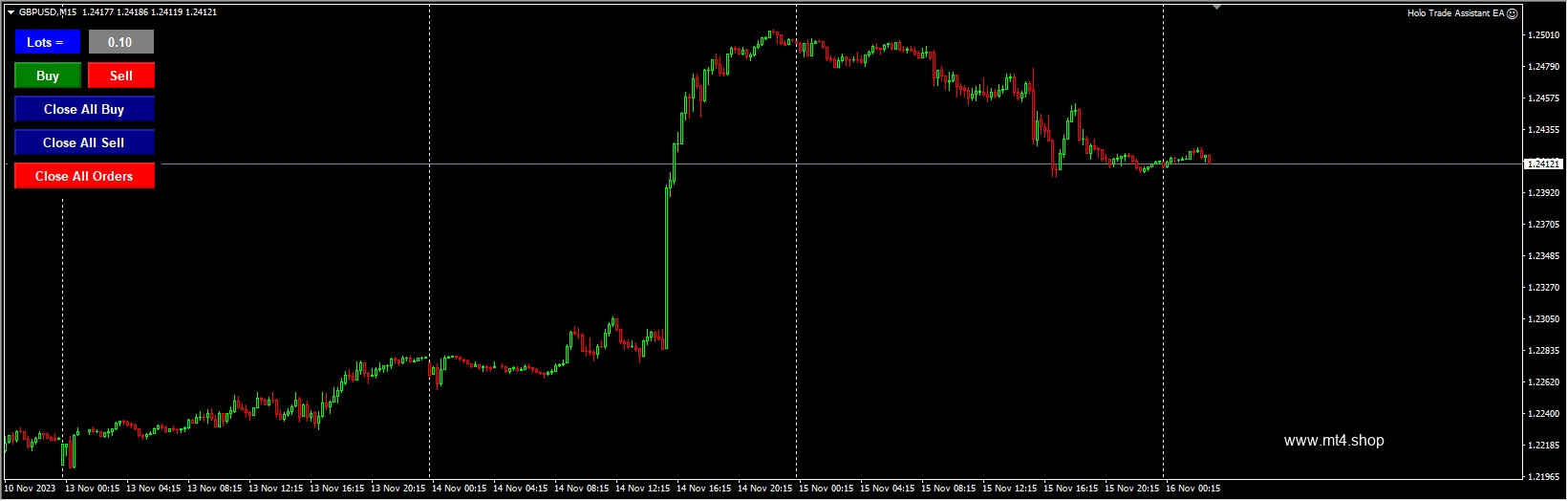The height and width of the screenshot is (501, 1568).
Task: Click the chart shift triangle marker at top
Action: tap(1216, 7)
